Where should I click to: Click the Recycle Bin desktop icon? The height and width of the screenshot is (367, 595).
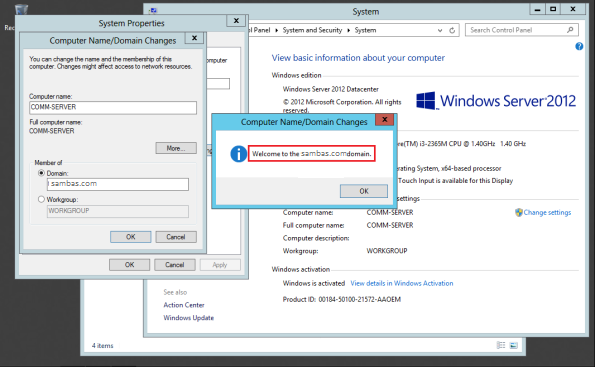(x=21, y=10)
